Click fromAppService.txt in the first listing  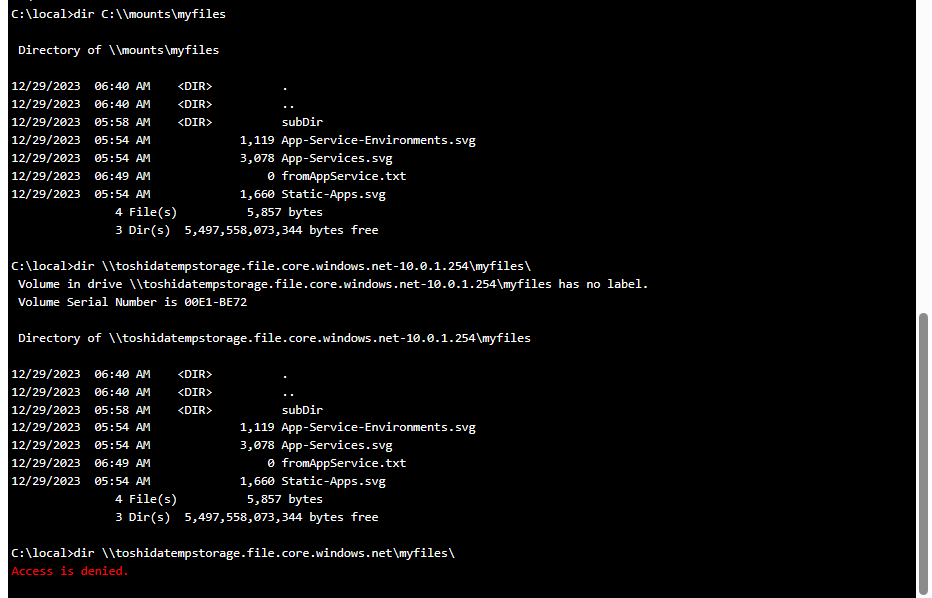pos(343,176)
